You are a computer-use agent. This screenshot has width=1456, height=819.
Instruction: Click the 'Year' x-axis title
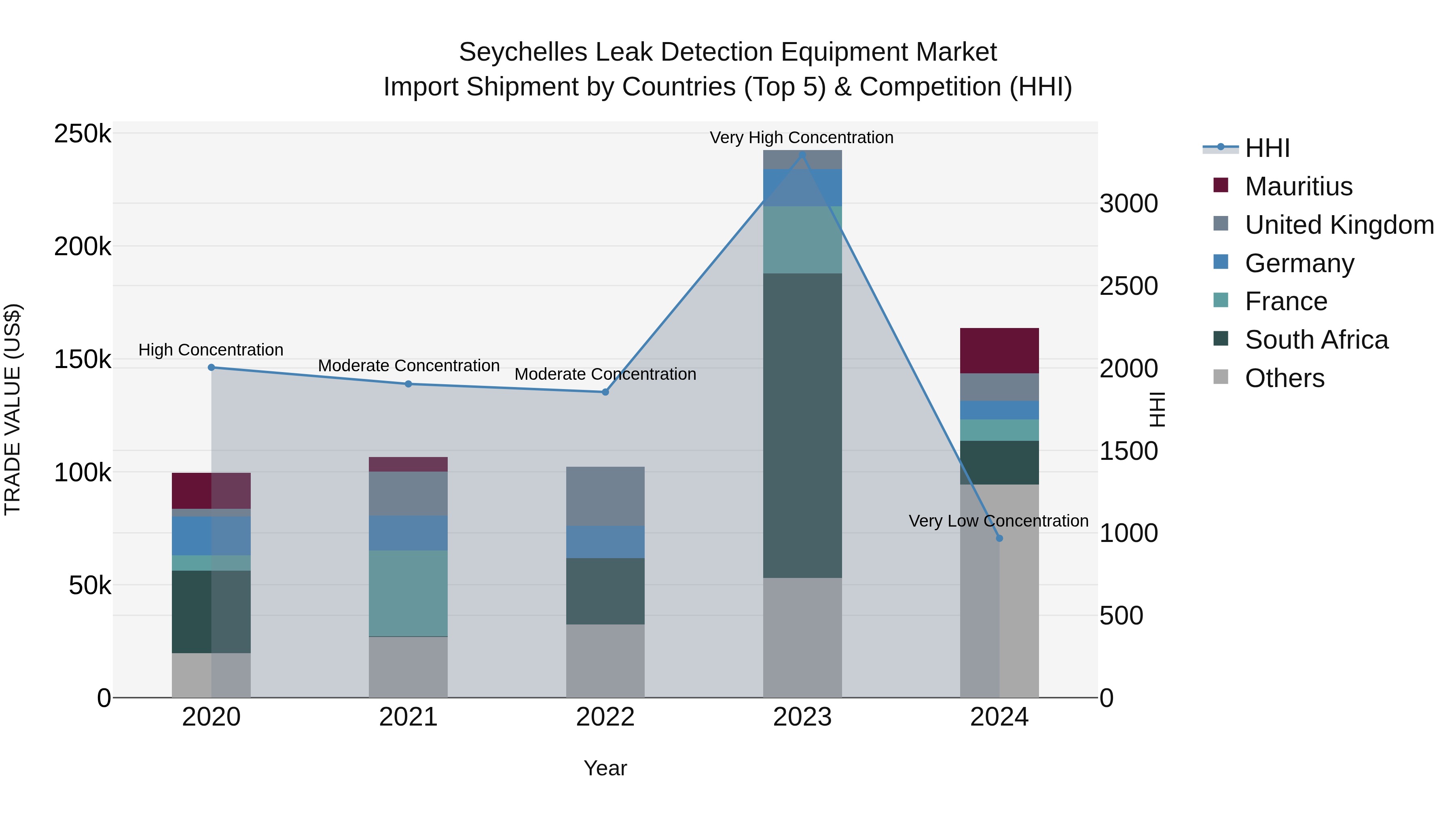605,769
